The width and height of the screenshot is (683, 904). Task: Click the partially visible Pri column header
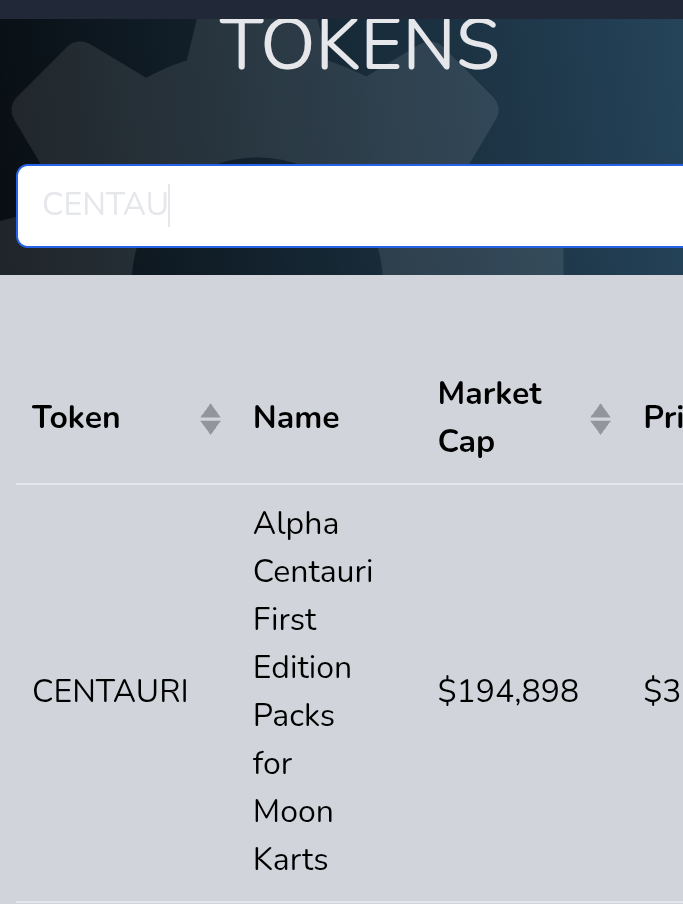(663, 417)
